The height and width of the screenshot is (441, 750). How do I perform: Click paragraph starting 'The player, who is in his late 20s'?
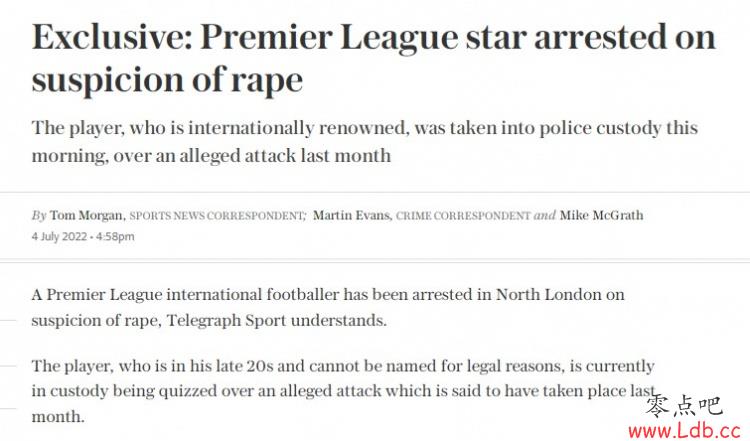[x=343, y=391]
